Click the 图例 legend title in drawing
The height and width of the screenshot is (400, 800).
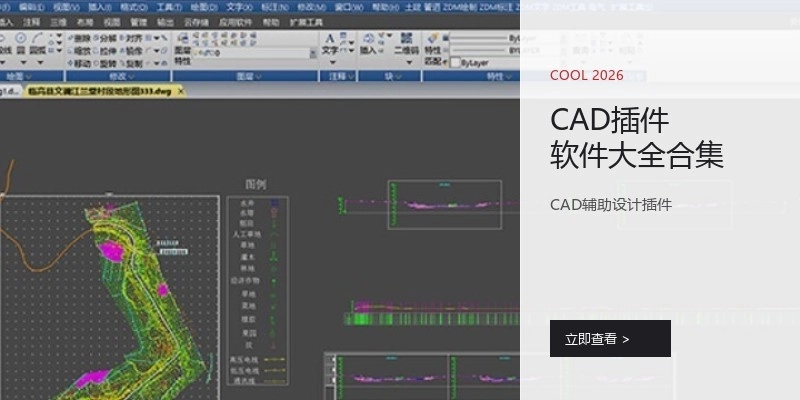[x=256, y=184]
